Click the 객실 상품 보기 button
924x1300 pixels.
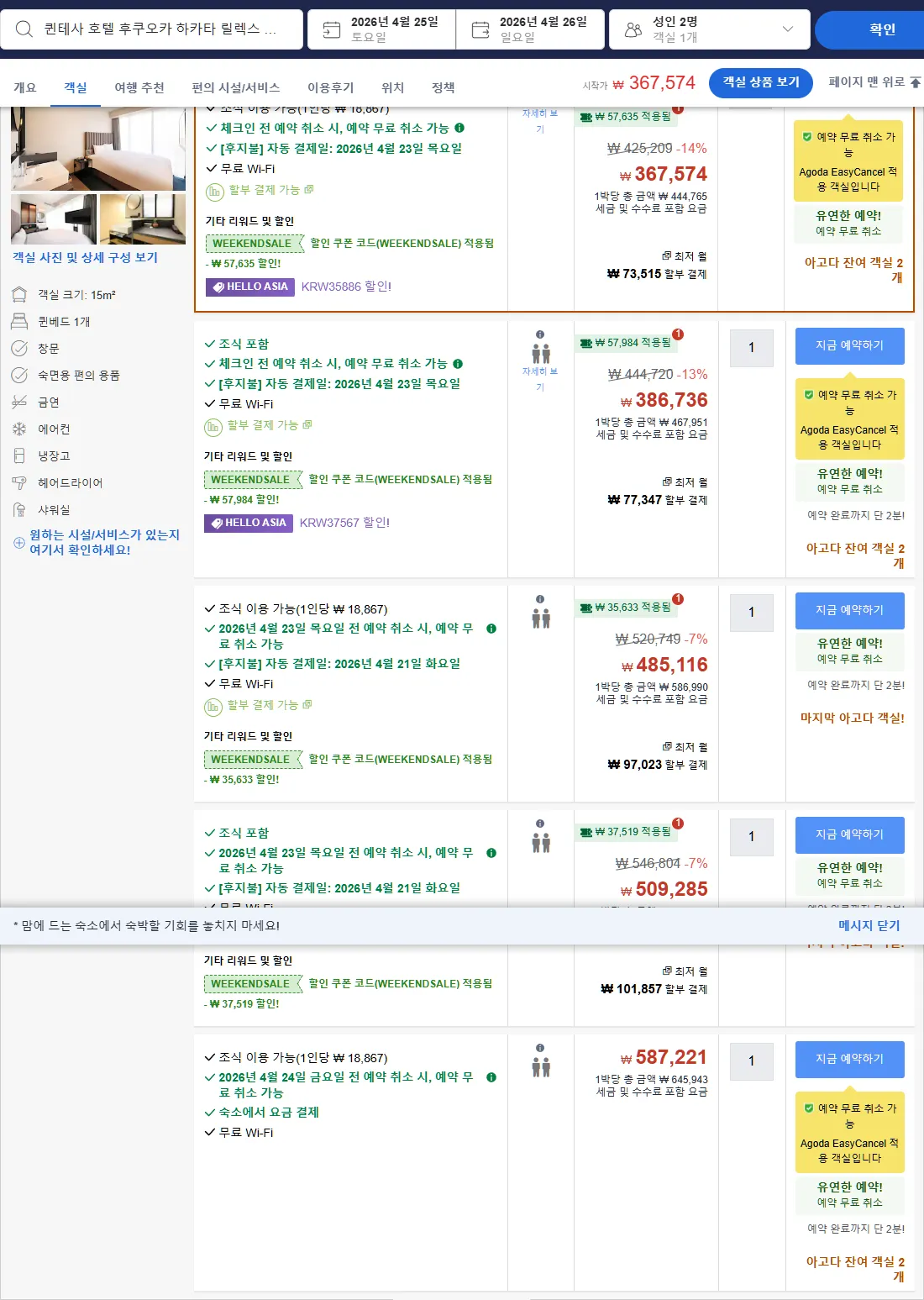pos(761,82)
